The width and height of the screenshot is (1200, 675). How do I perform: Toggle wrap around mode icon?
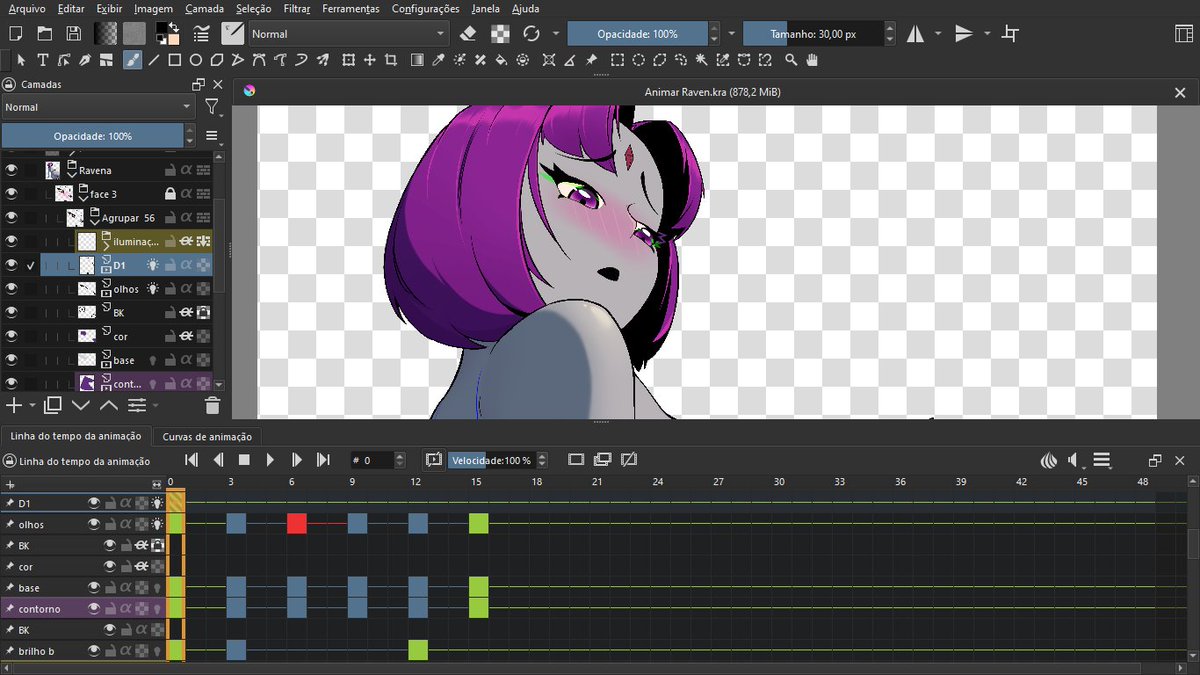[x=1011, y=33]
